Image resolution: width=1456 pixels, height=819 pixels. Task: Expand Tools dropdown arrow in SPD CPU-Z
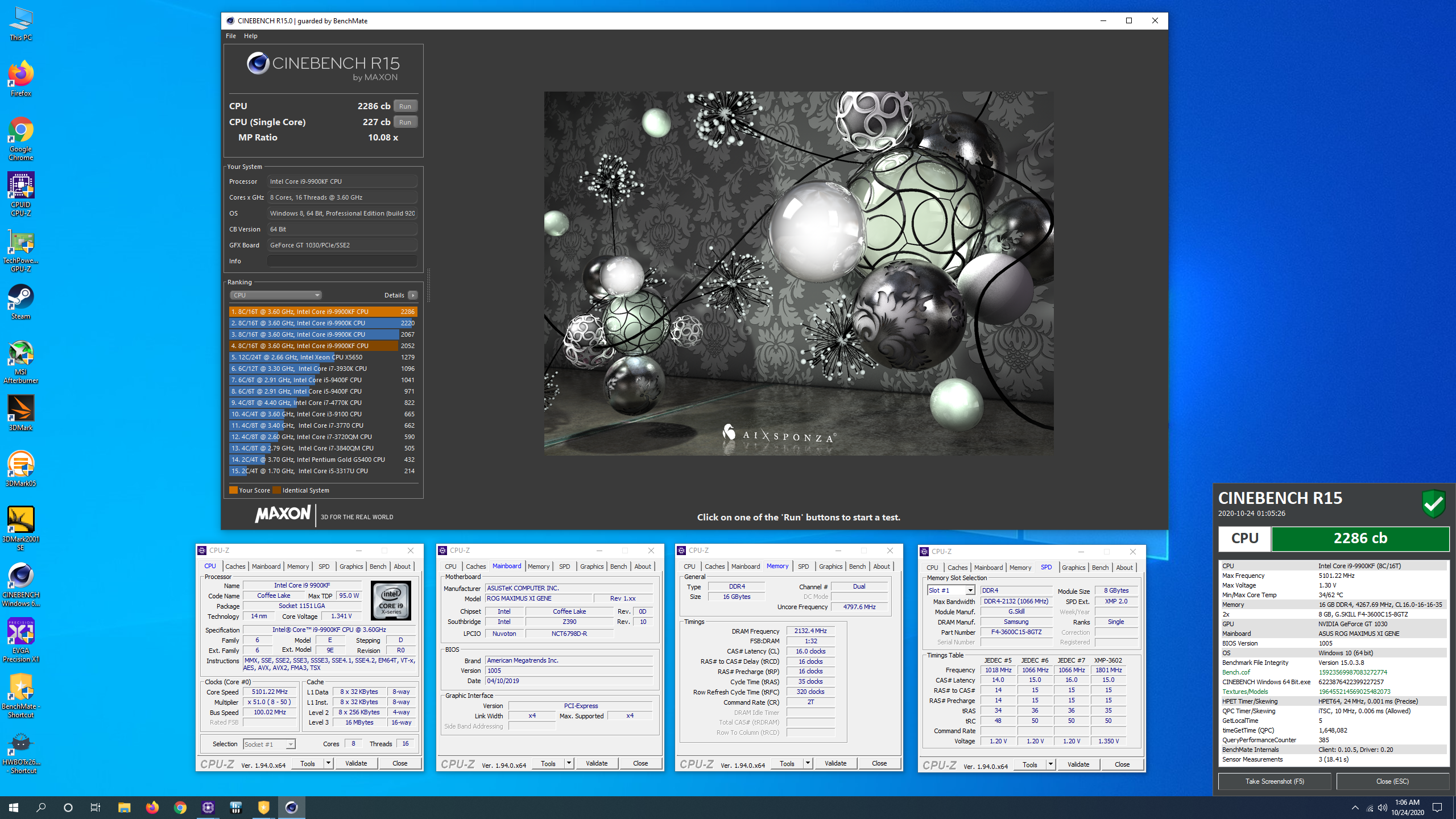(x=1050, y=765)
